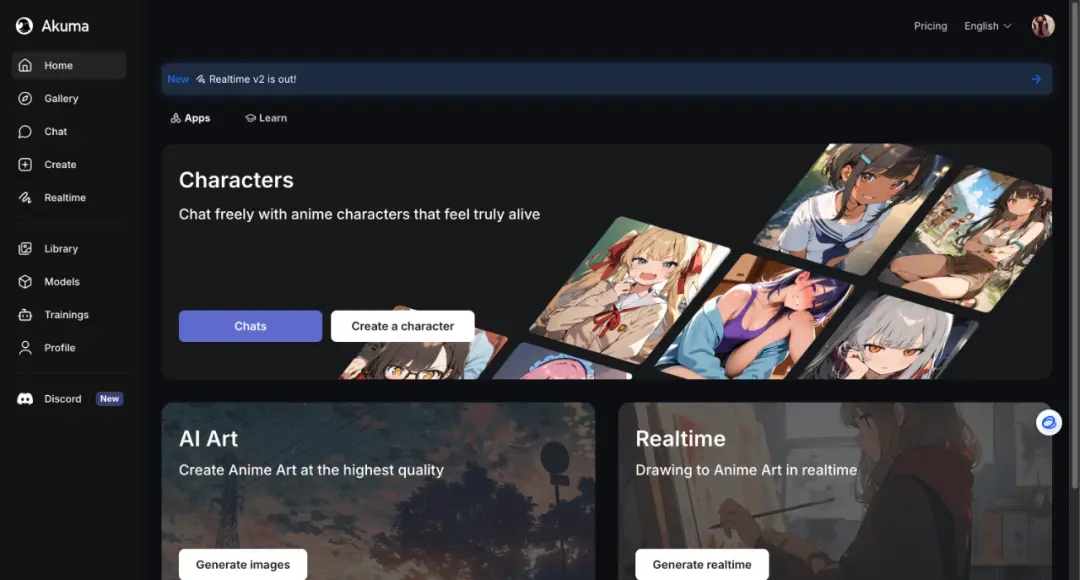
Task: Open Home via its house icon
Action: pyautogui.click(x=25, y=65)
